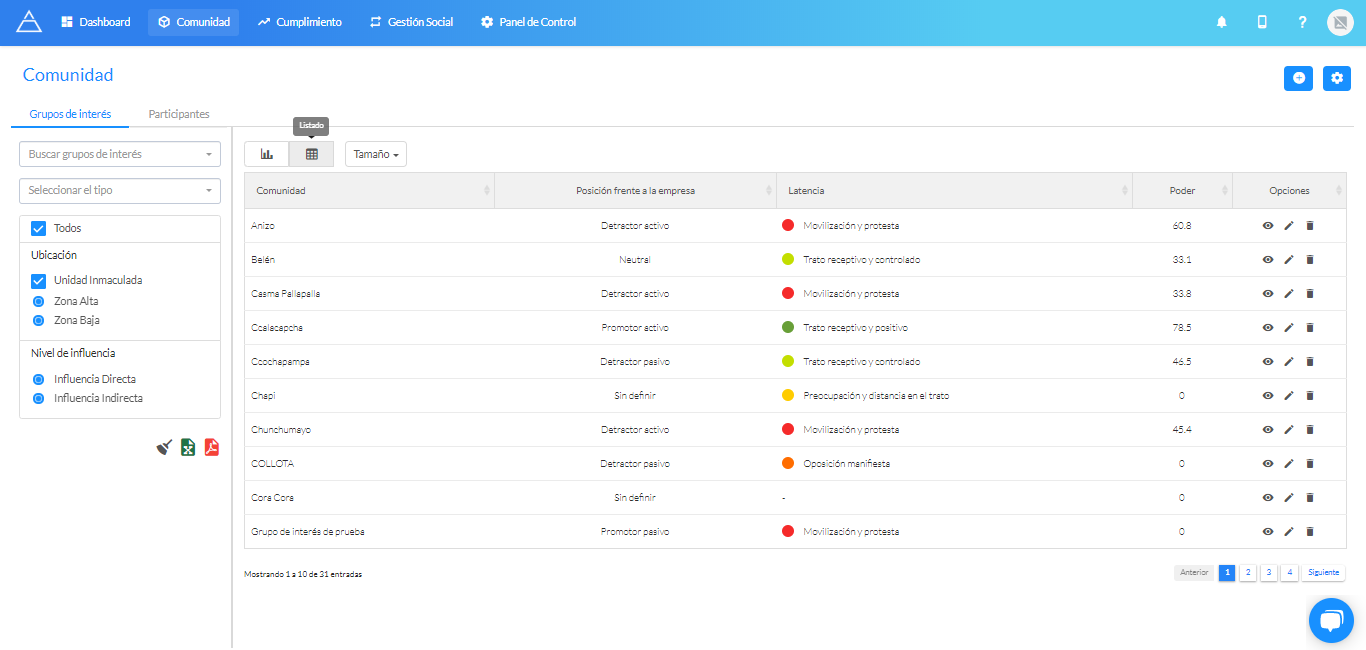This screenshot has height=650, width=1366.
Task: Delete the Ccalacapcha row
Action: [x=1310, y=328]
